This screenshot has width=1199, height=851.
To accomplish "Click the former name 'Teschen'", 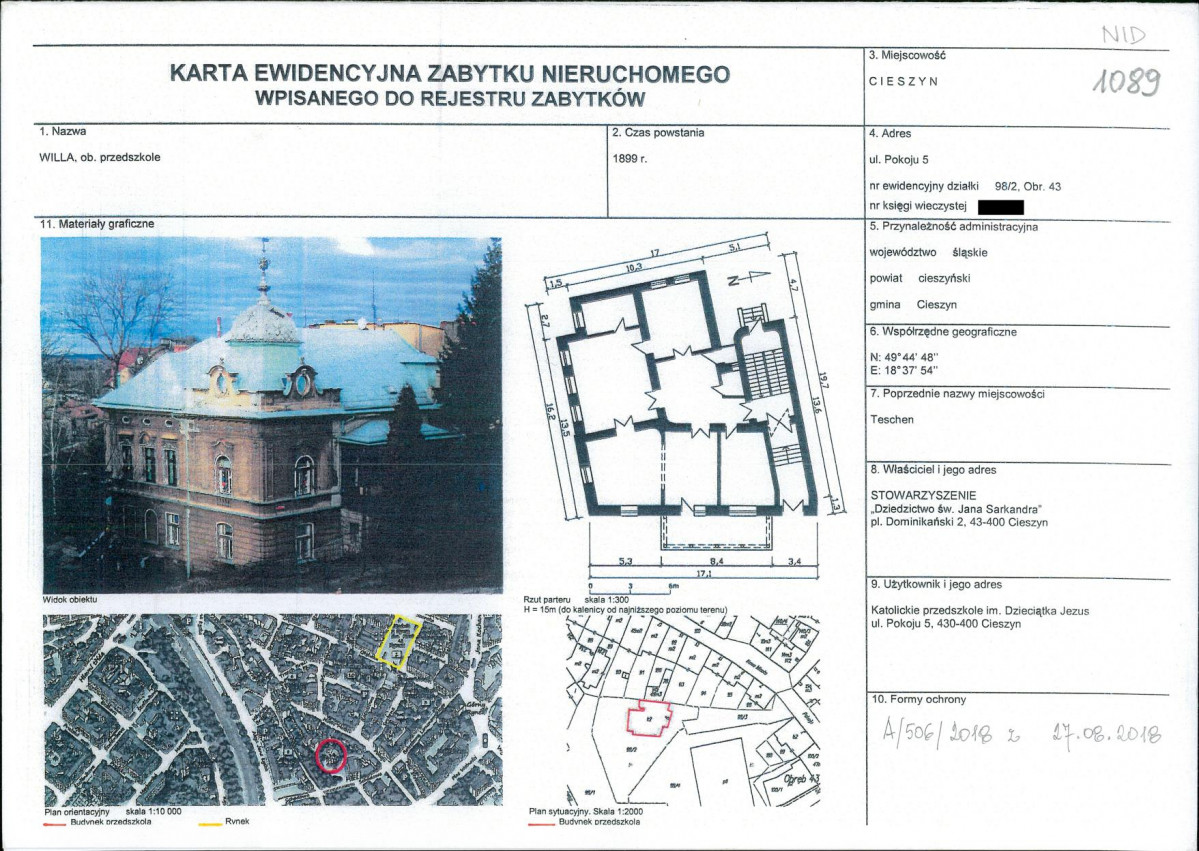I will coord(892,420).
